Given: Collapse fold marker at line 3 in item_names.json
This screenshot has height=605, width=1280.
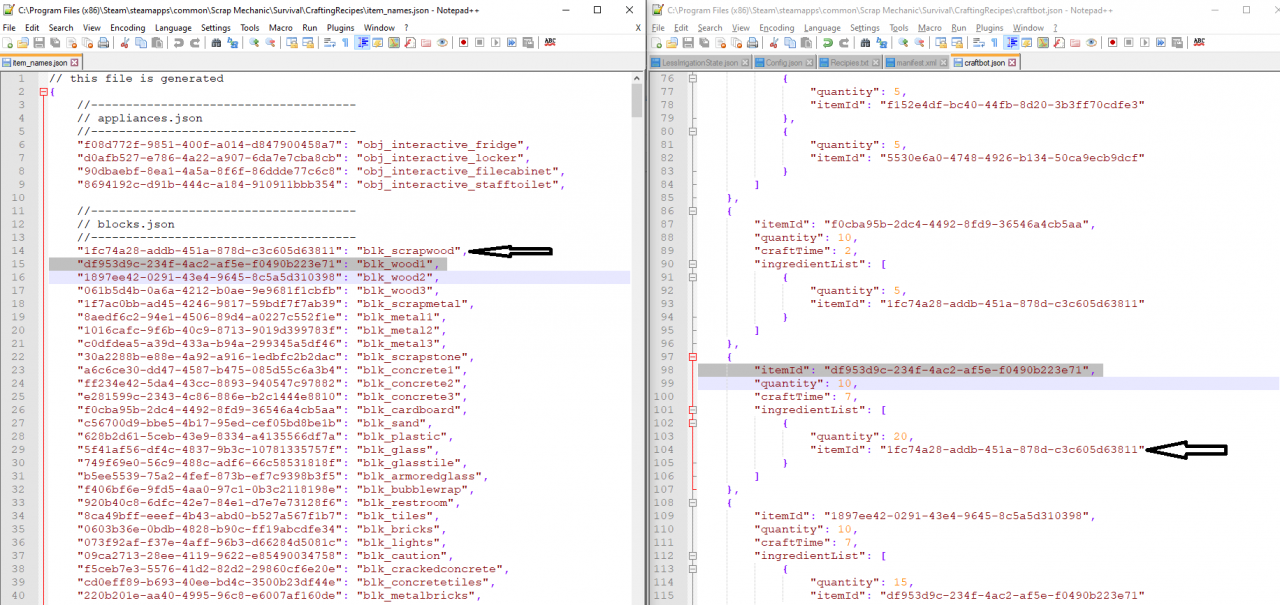Looking at the screenshot, I should click(43, 92).
